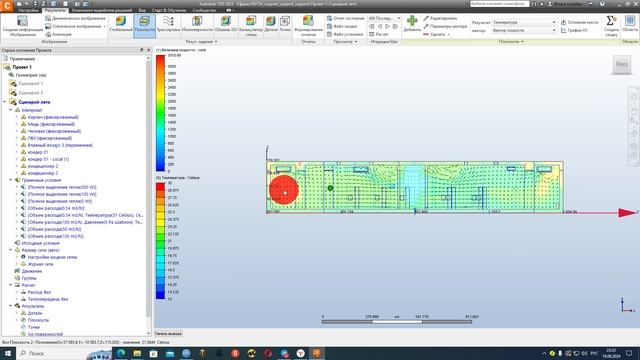Viewport: 640px width, 360px height.
Task: Select Сценарий 1 in project tree
Action: click(31, 83)
